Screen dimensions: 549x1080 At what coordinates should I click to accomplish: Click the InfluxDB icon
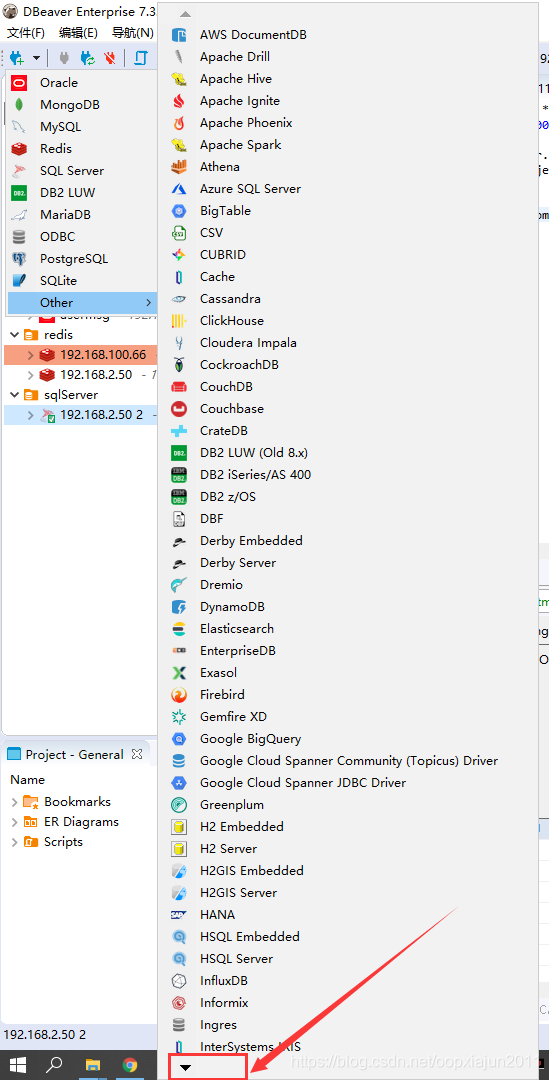point(179,981)
